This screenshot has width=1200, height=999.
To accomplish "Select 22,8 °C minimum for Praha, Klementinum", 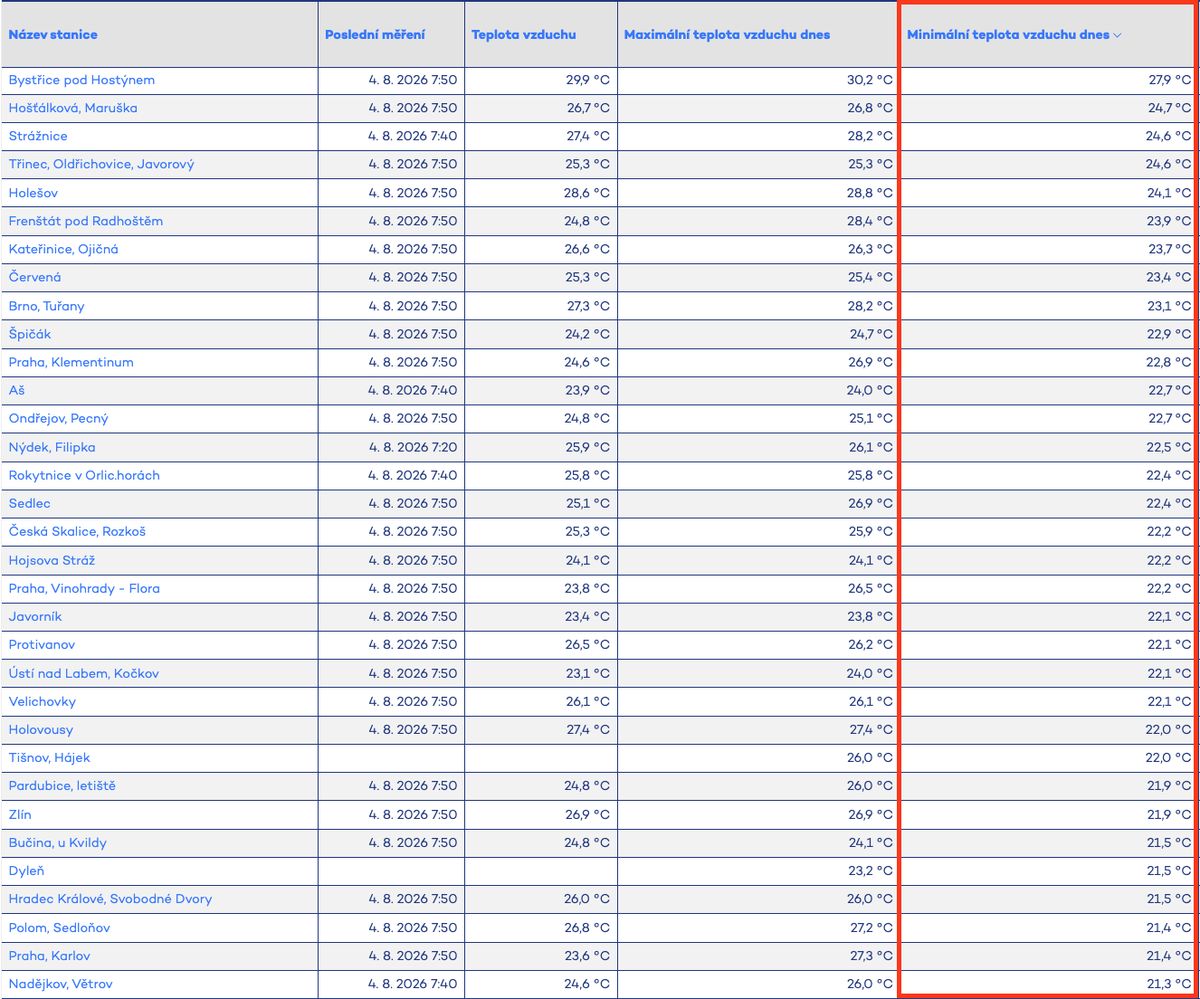I will coord(1168,362).
